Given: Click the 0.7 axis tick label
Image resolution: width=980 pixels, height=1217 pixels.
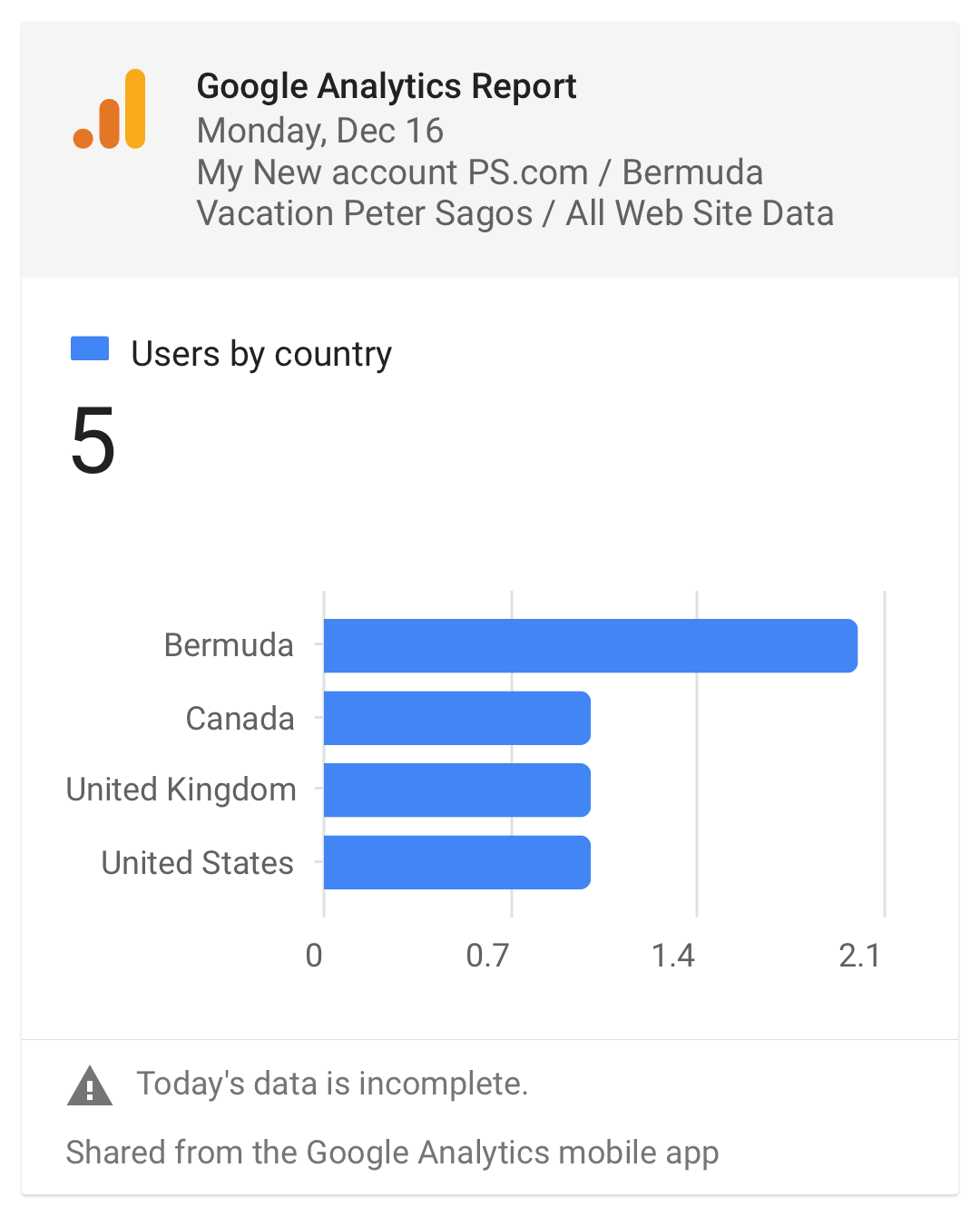Looking at the screenshot, I should coord(487,956).
